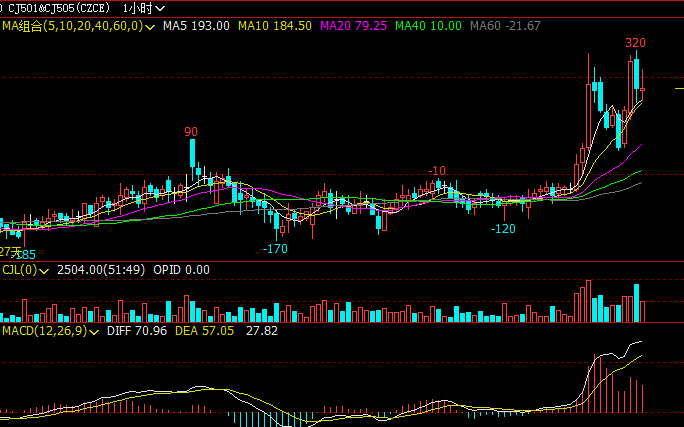The image size is (684, 427).
Task: Select the magenta MA20 79.25 label
Action: [x=353, y=25]
